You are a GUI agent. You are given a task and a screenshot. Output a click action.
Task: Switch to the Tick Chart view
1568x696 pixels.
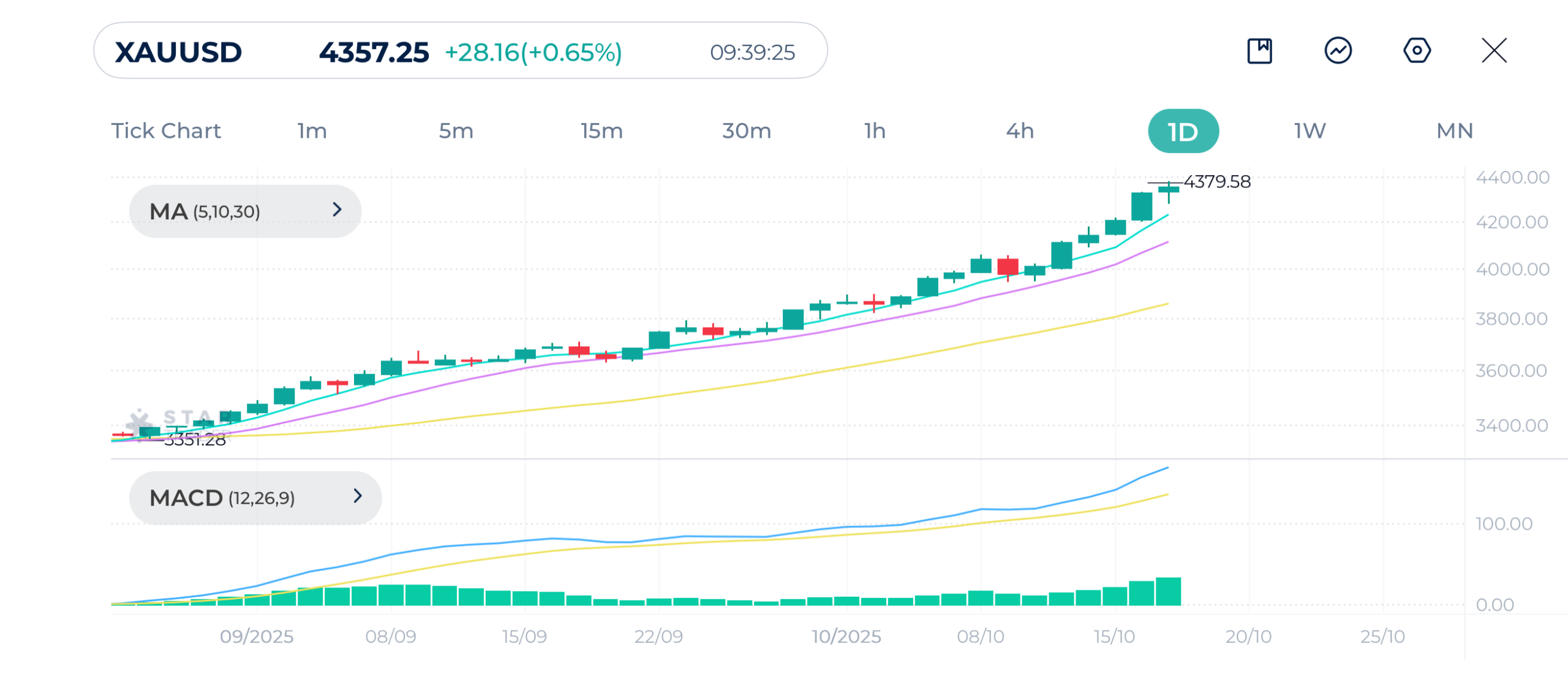pyautogui.click(x=165, y=131)
